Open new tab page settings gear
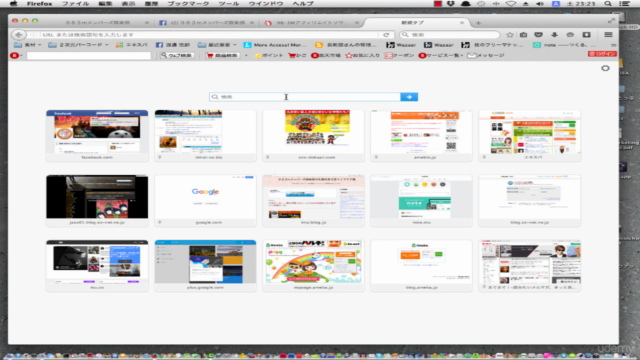Image resolution: width=640 pixels, height=360 pixels. pos(605,68)
